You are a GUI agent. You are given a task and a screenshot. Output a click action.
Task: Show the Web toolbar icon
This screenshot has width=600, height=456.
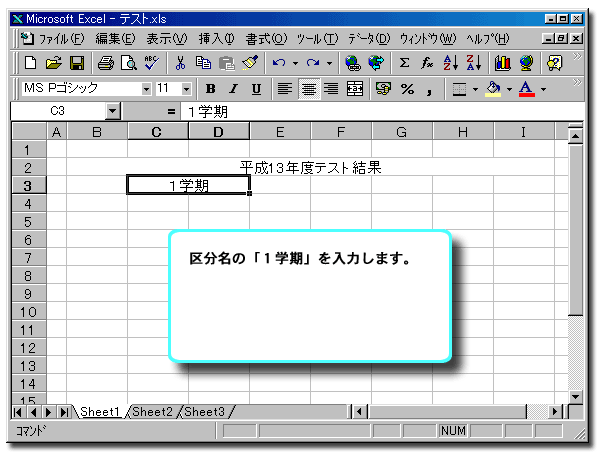(376, 63)
